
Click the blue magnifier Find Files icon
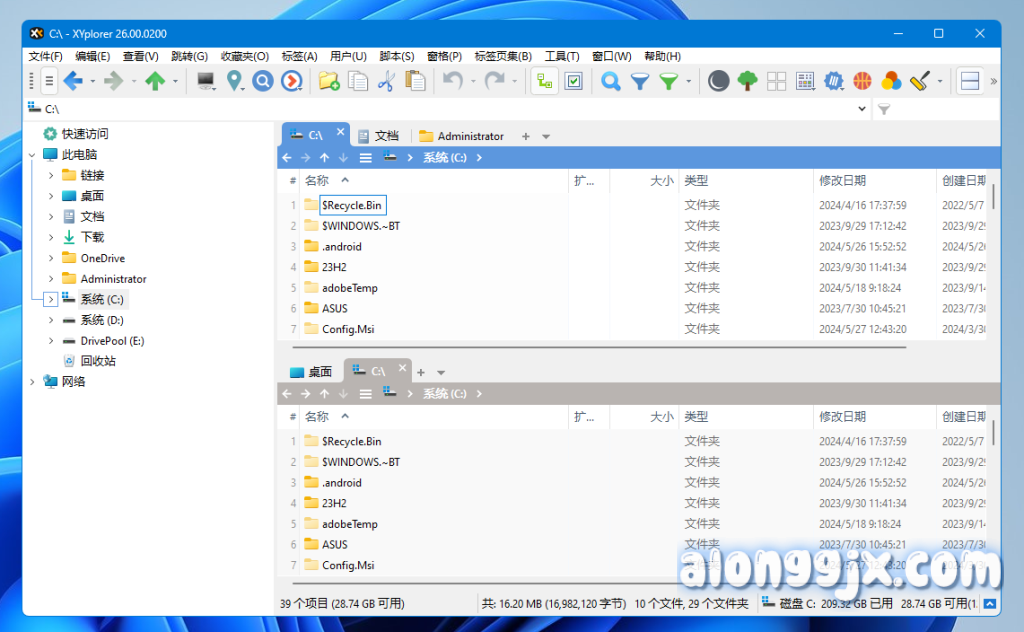click(x=611, y=81)
